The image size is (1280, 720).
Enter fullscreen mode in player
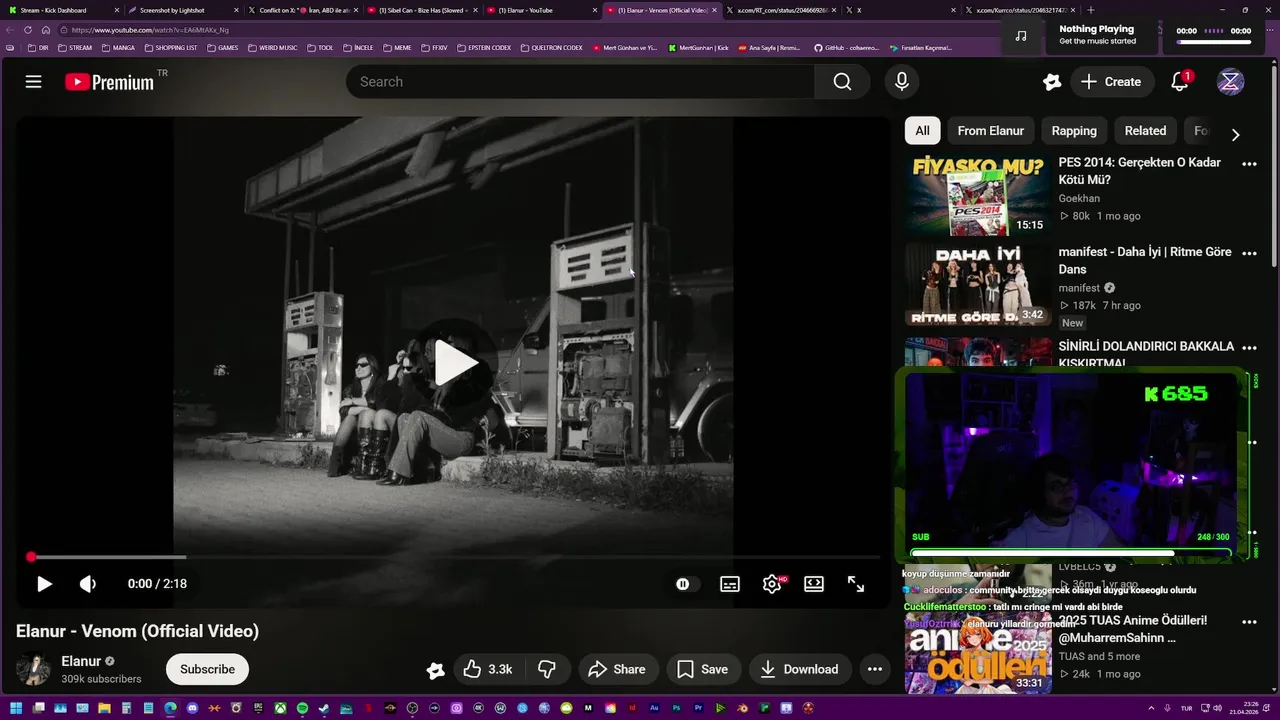click(856, 584)
